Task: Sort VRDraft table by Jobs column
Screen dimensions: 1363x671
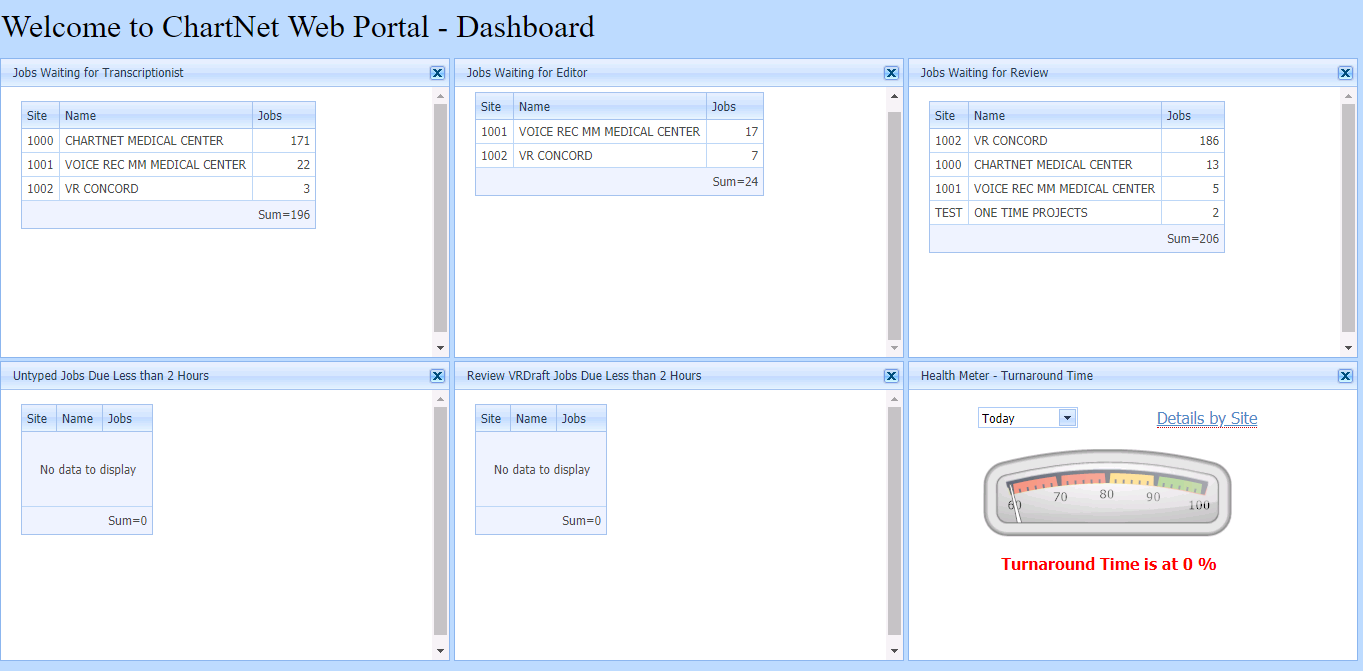Action: (x=581, y=418)
